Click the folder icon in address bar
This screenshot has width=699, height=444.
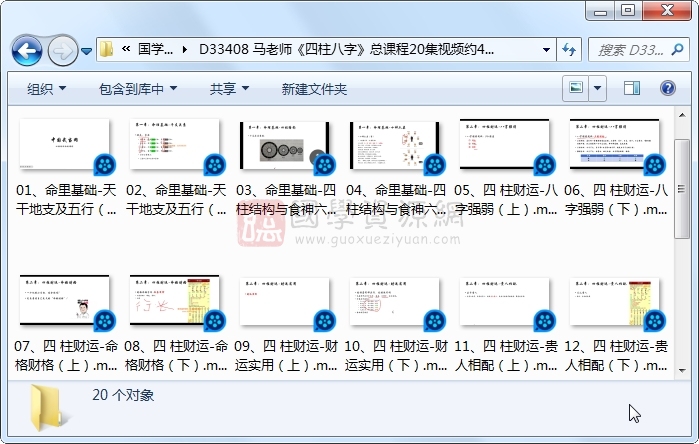tap(106, 49)
